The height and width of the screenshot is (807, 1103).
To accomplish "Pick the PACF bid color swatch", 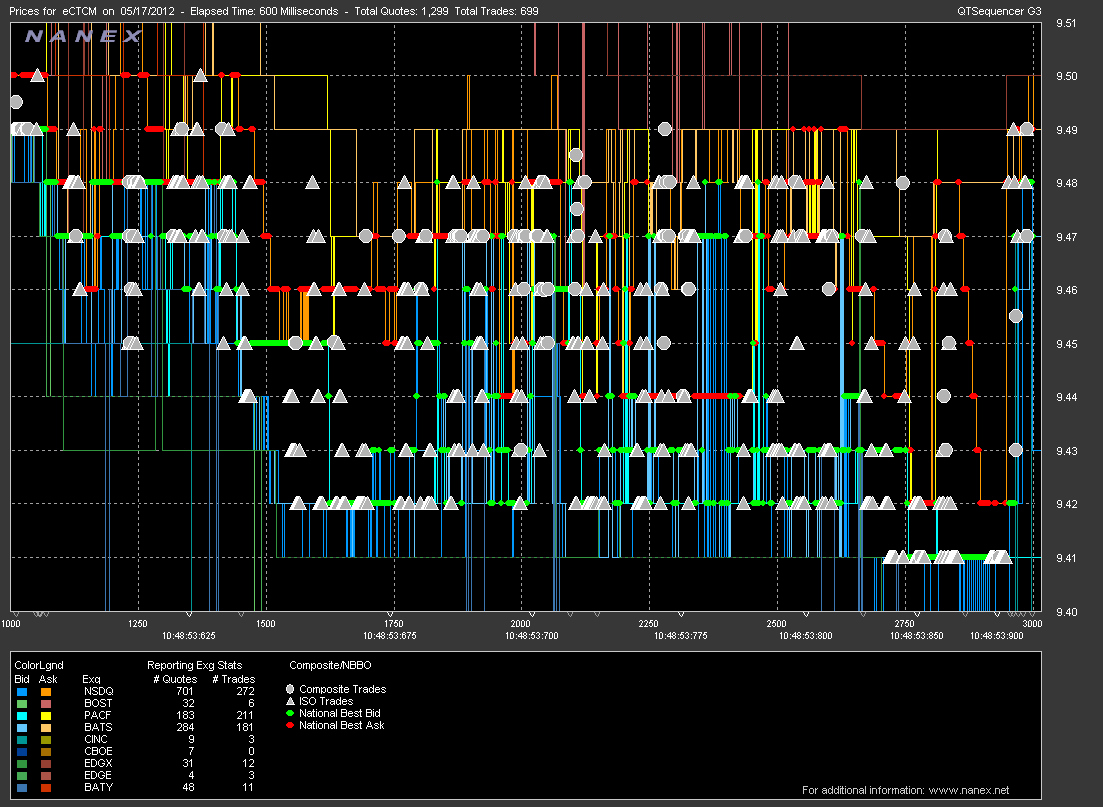I will [x=22, y=716].
